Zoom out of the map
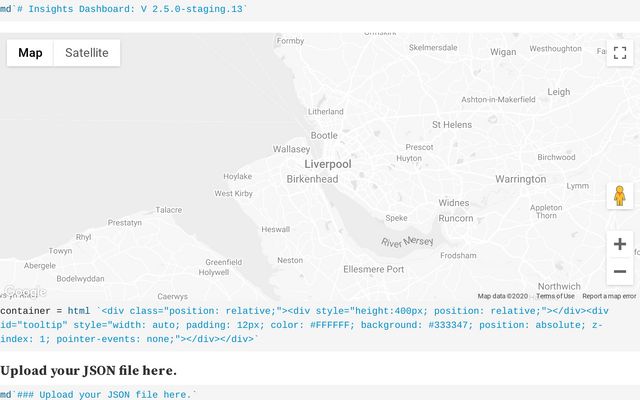 [620, 271]
